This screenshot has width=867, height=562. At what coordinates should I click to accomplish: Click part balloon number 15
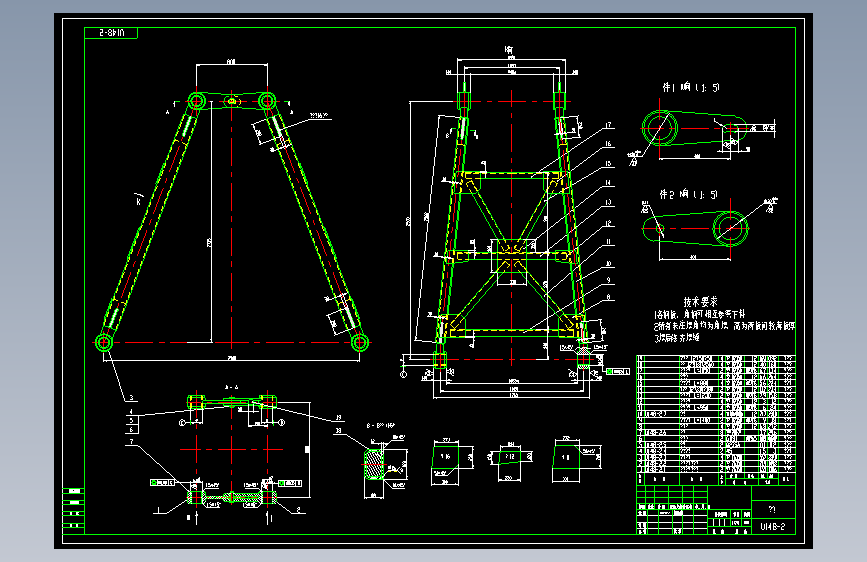point(608,164)
